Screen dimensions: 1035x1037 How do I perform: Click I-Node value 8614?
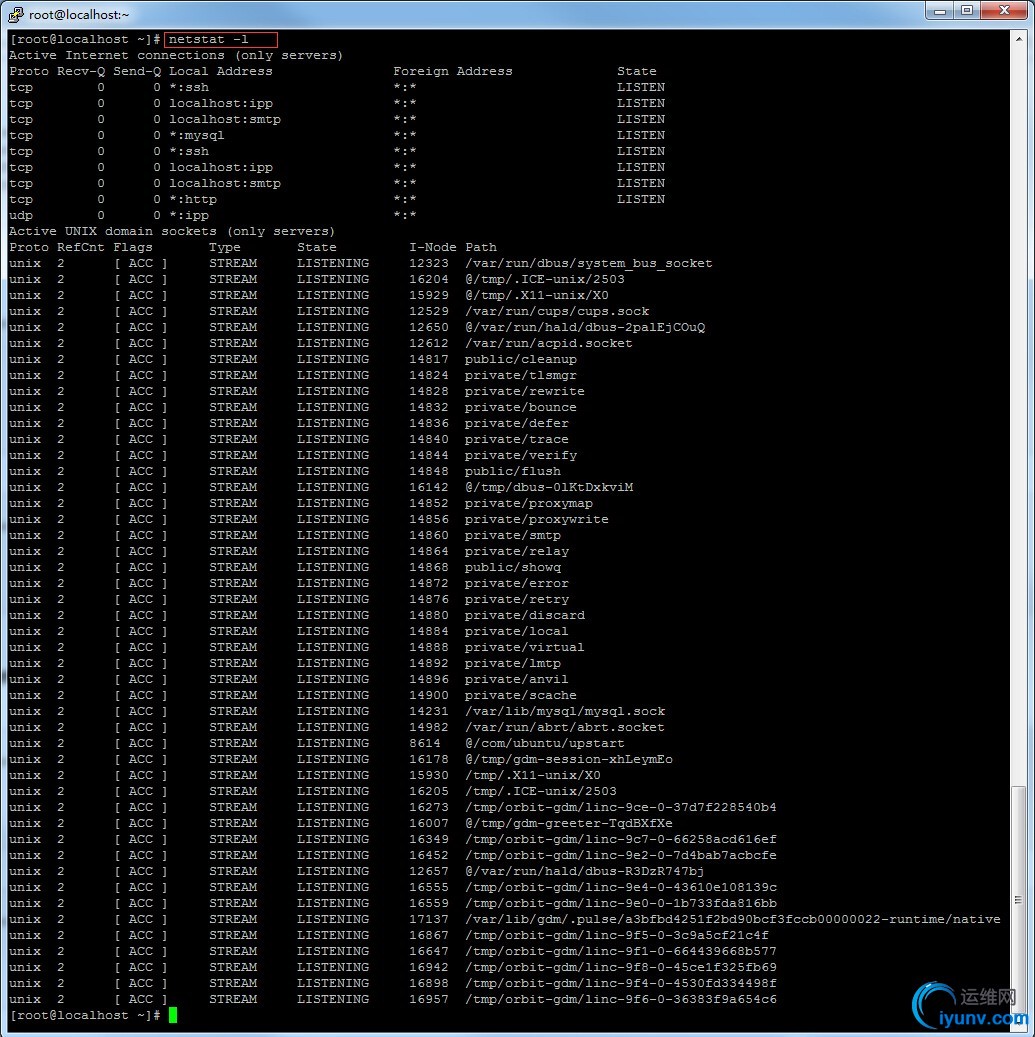click(x=425, y=743)
